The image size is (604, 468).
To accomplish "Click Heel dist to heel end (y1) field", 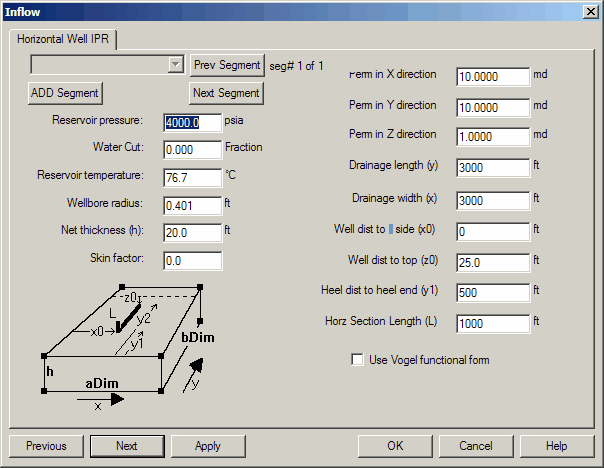I will (x=493, y=293).
